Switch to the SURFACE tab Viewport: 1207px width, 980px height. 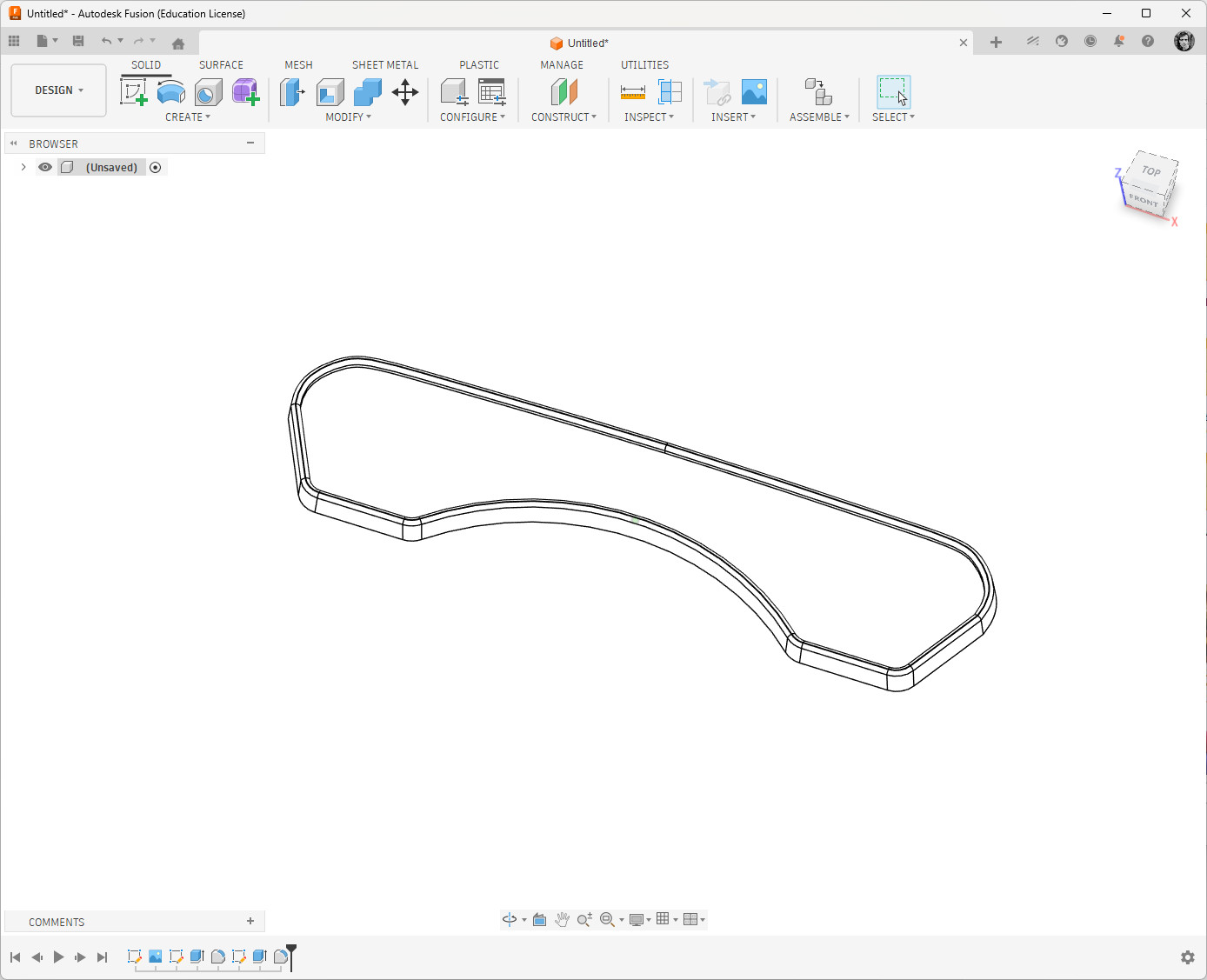click(x=221, y=65)
